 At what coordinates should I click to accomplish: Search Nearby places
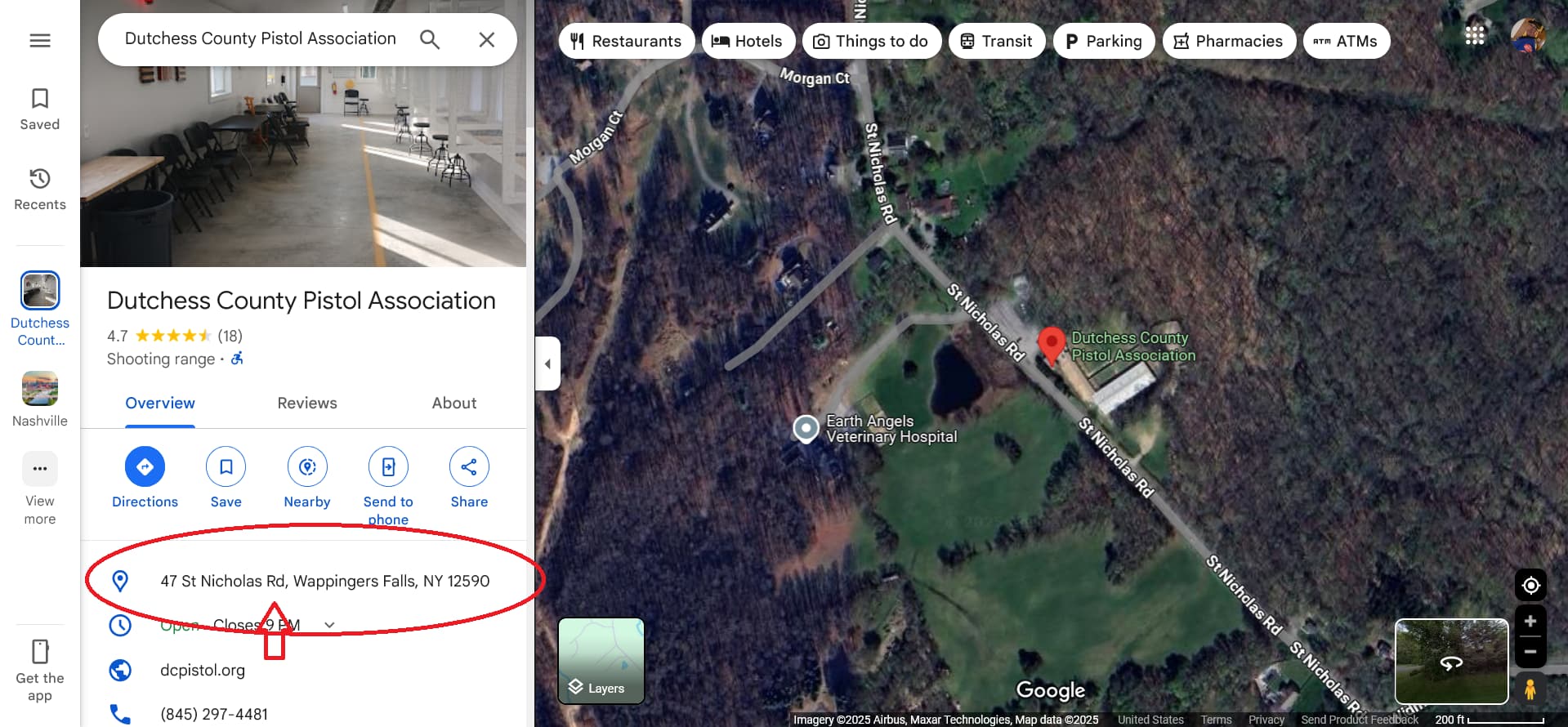click(307, 478)
